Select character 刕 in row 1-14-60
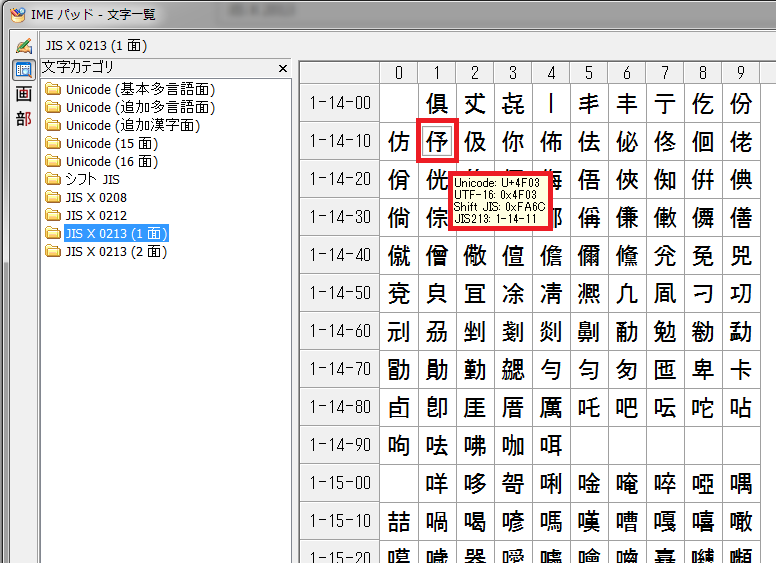776x563 pixels. [x=437, y=331]
